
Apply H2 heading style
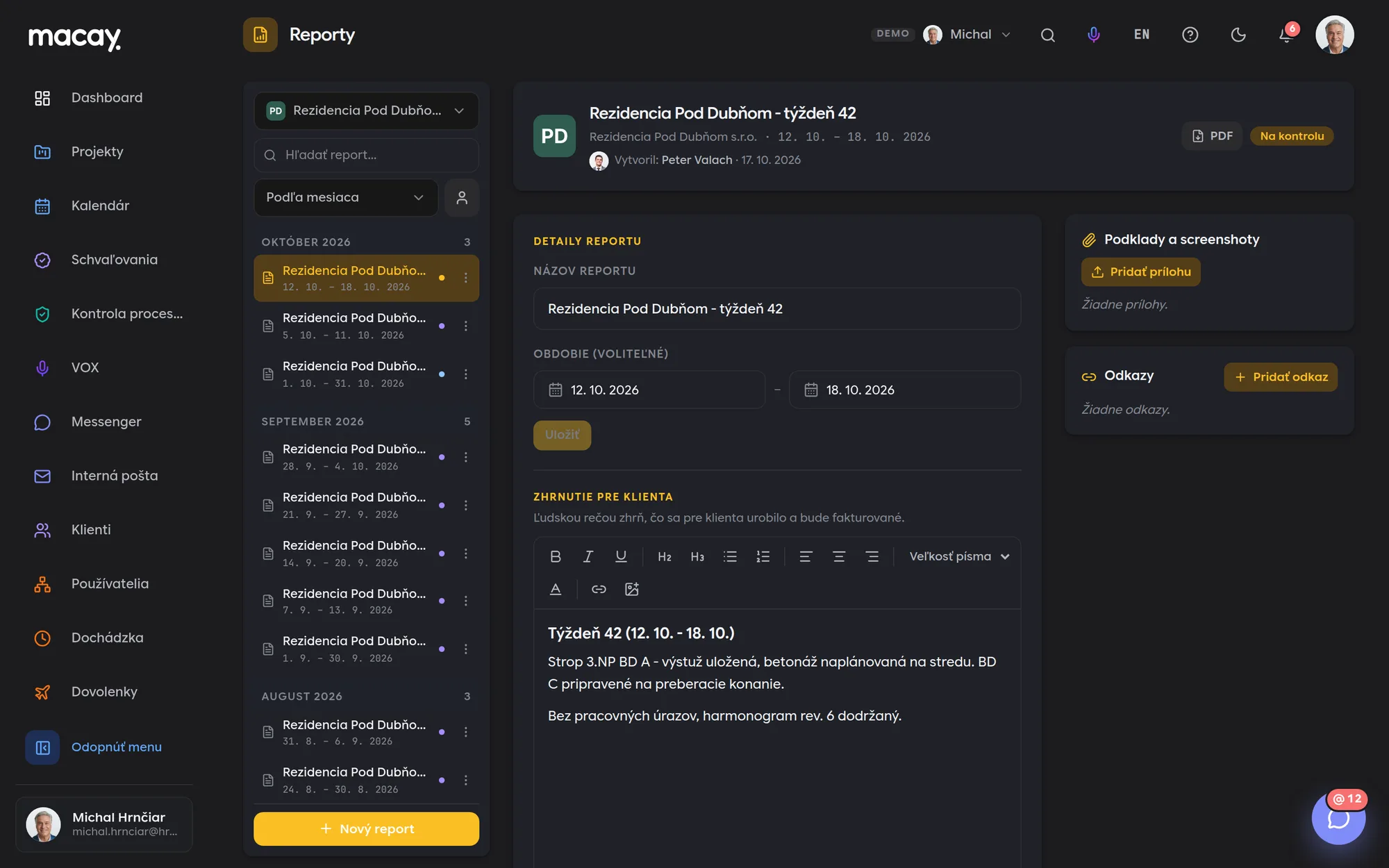(665, 556)
